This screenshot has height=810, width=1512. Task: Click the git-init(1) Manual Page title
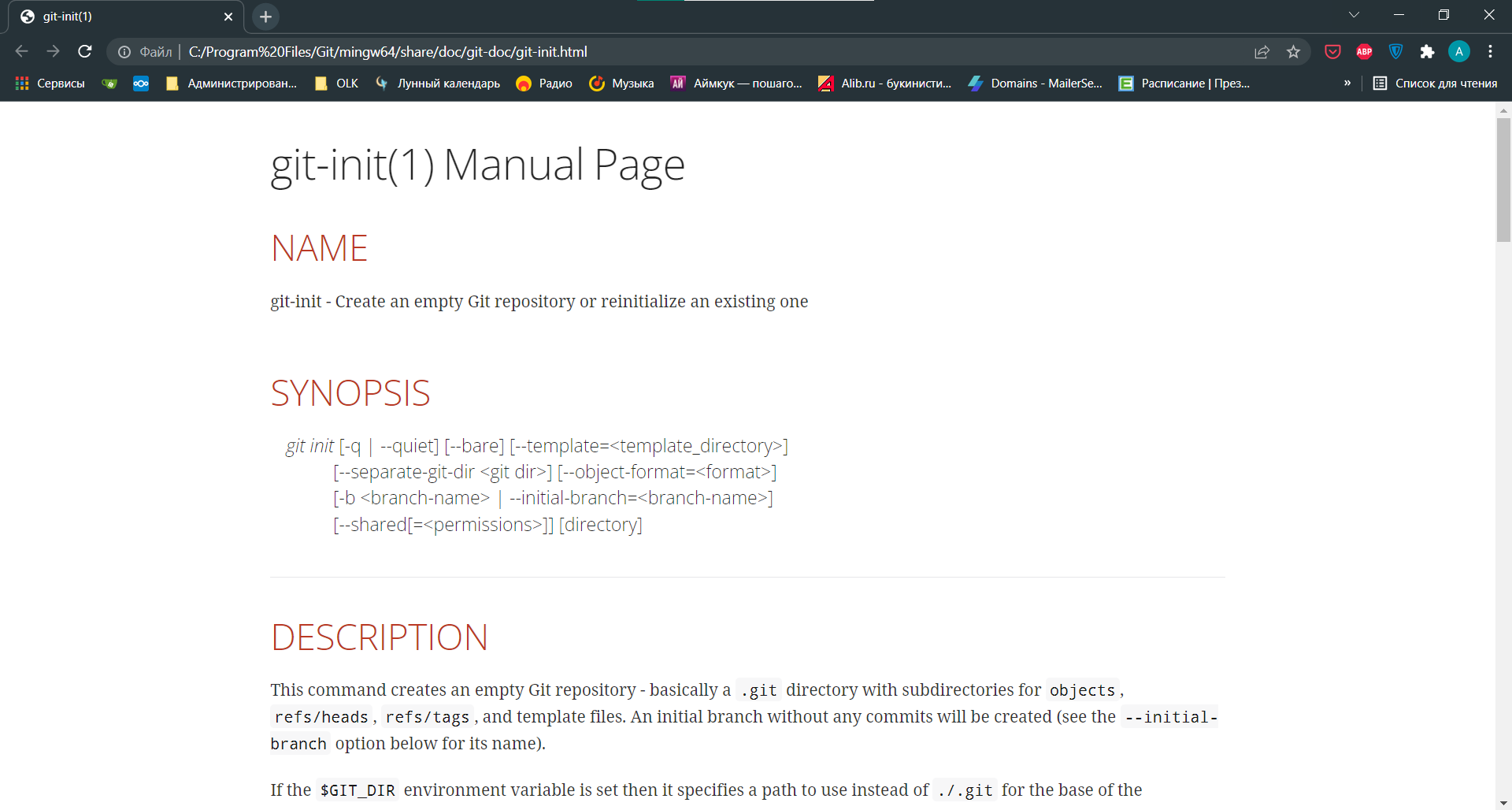click(x=477, y=166)
